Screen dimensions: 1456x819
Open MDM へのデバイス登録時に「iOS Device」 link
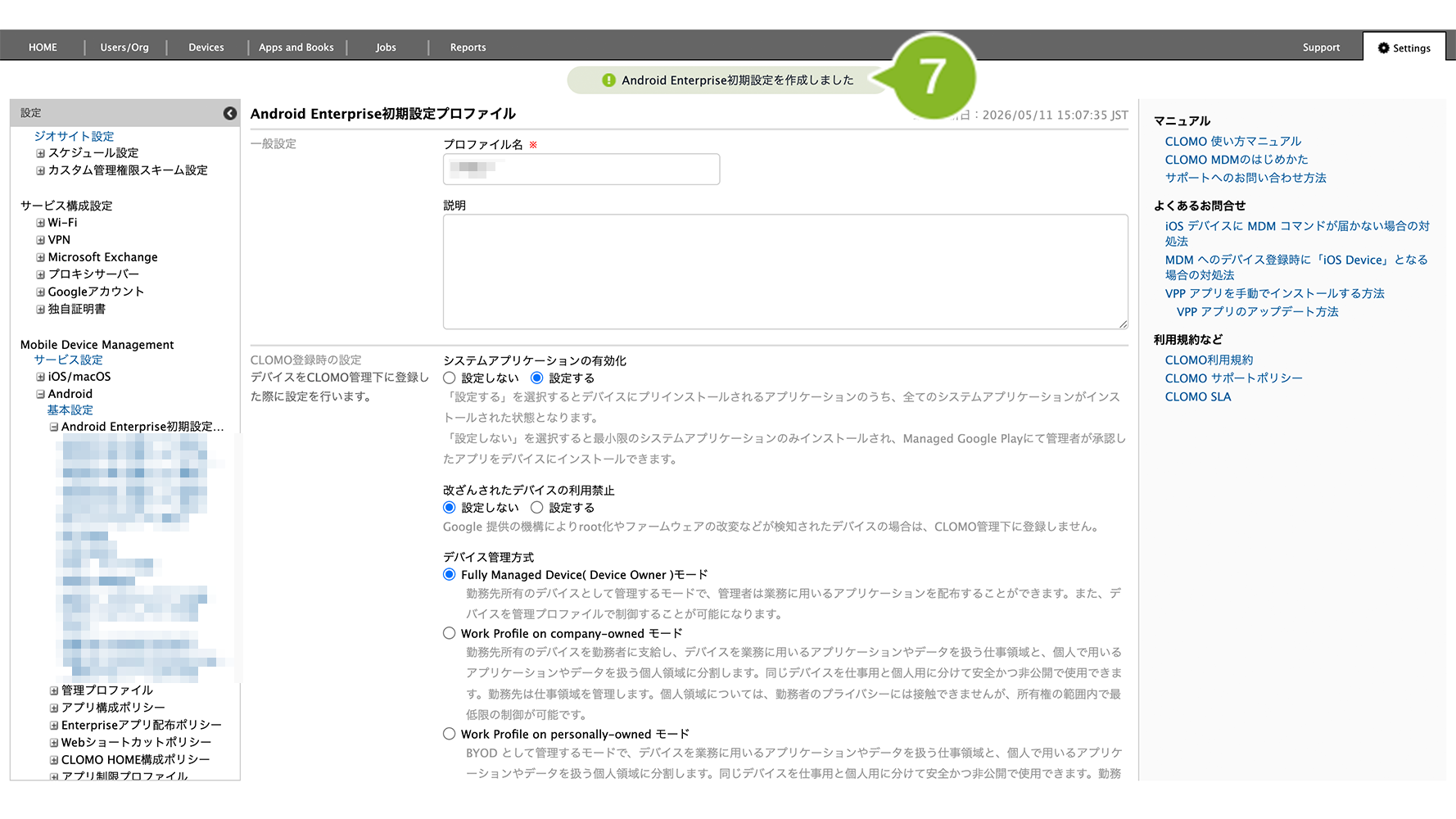pyautogui.click(x=1296, y=267)
